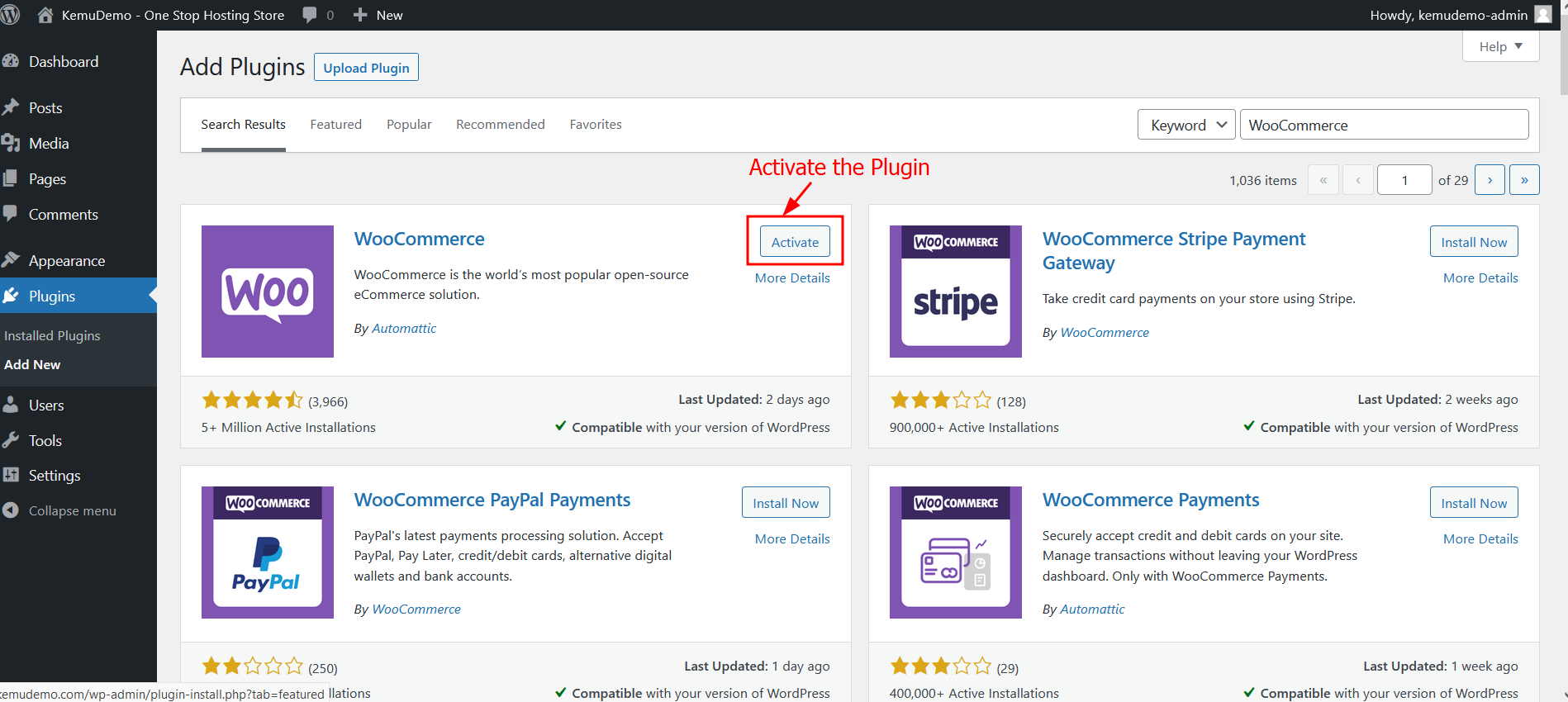Click the WooCommerce plugin title link
This screenshot has width=1568, height=702.
pyautogui.click(x=419, y=239)
